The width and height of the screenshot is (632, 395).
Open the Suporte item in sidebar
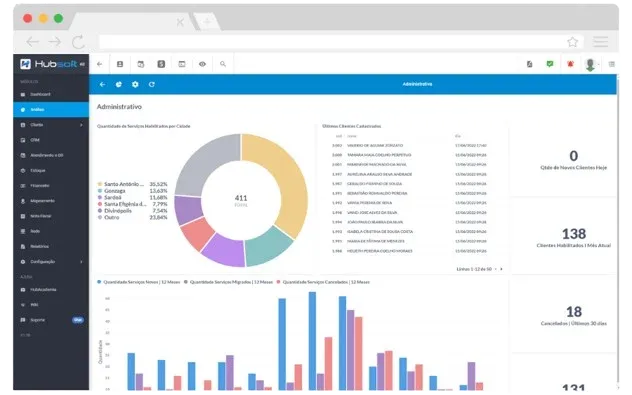[x=37, y=320]
